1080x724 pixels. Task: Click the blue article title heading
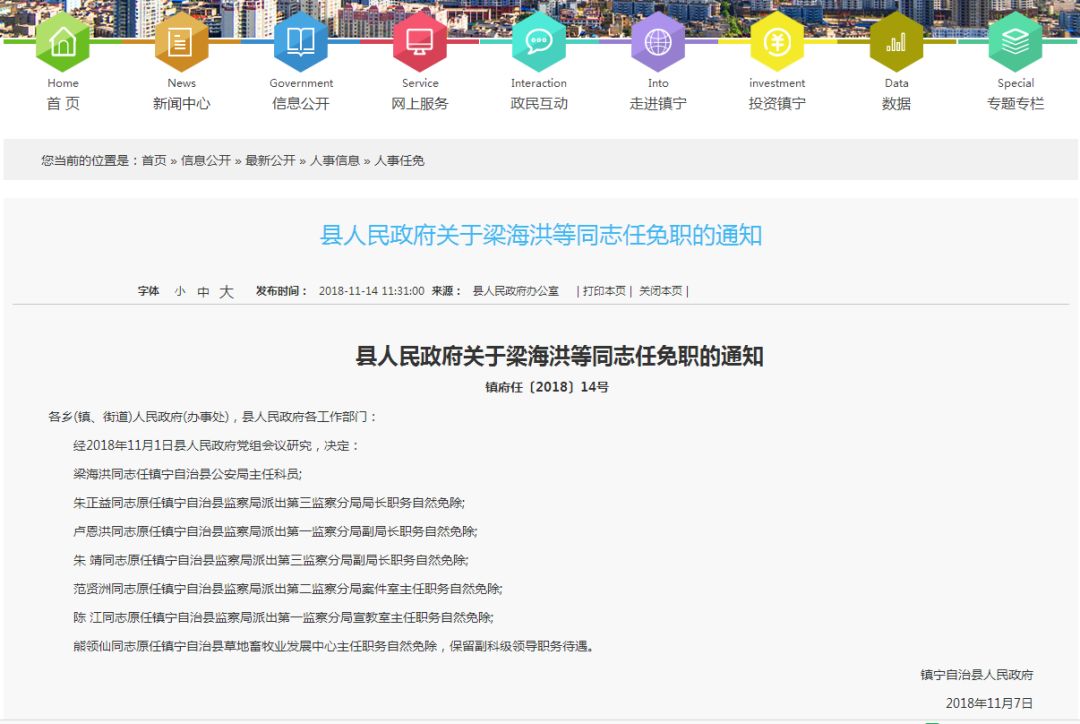pos(541,236)
